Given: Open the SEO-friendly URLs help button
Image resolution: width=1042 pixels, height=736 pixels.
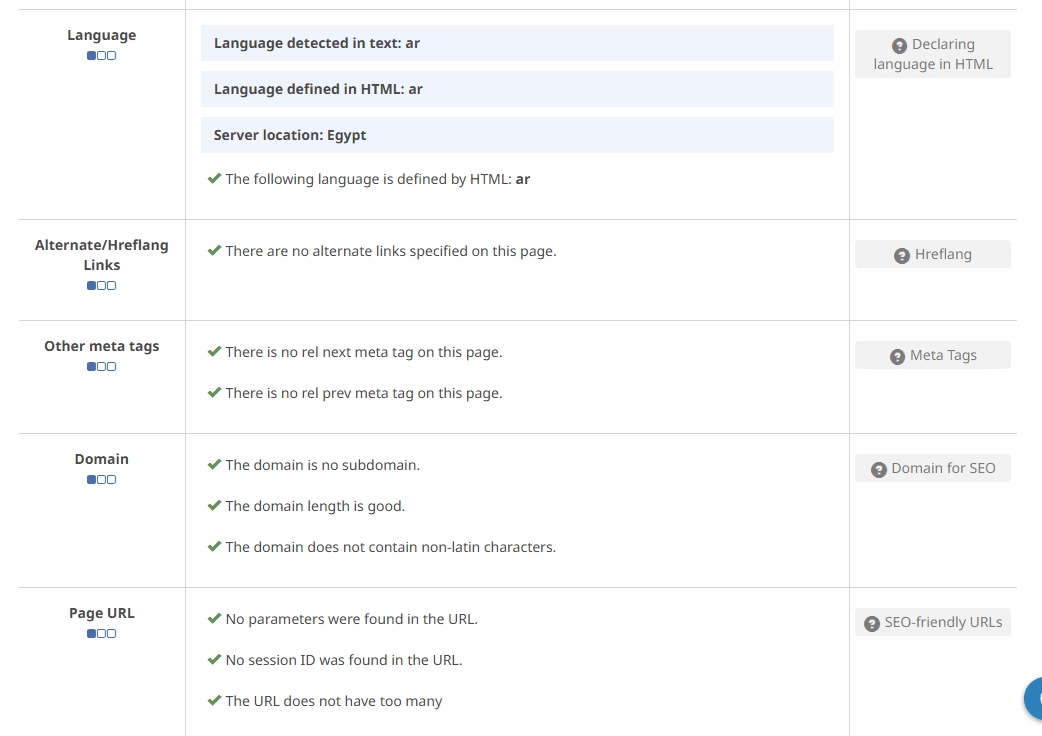Looking at the screenshot, I should coord(932,622).
